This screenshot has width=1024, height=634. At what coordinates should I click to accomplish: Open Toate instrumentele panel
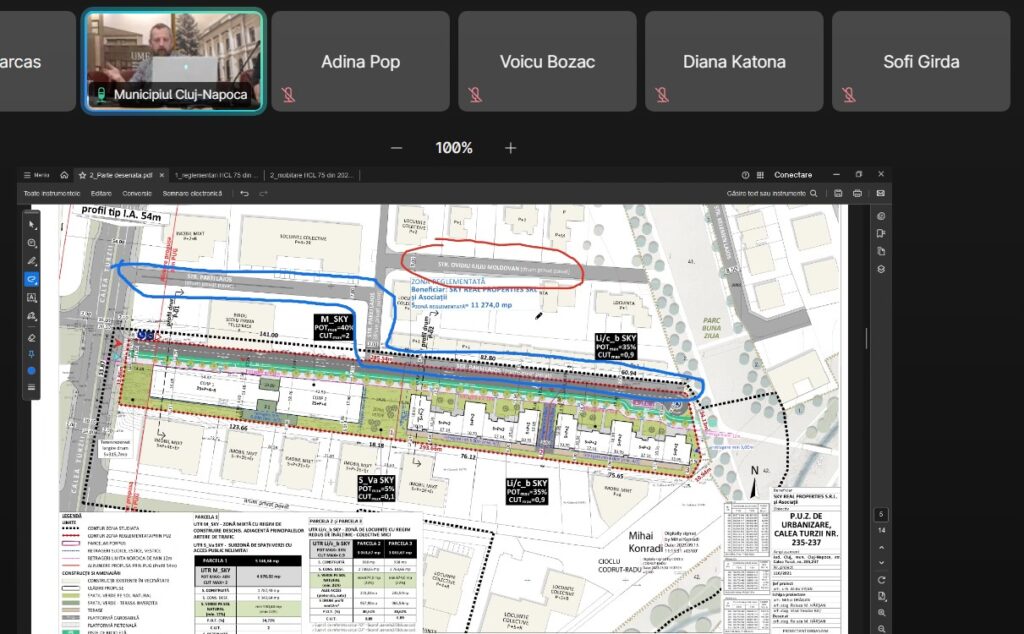click(x=52, y=192)
